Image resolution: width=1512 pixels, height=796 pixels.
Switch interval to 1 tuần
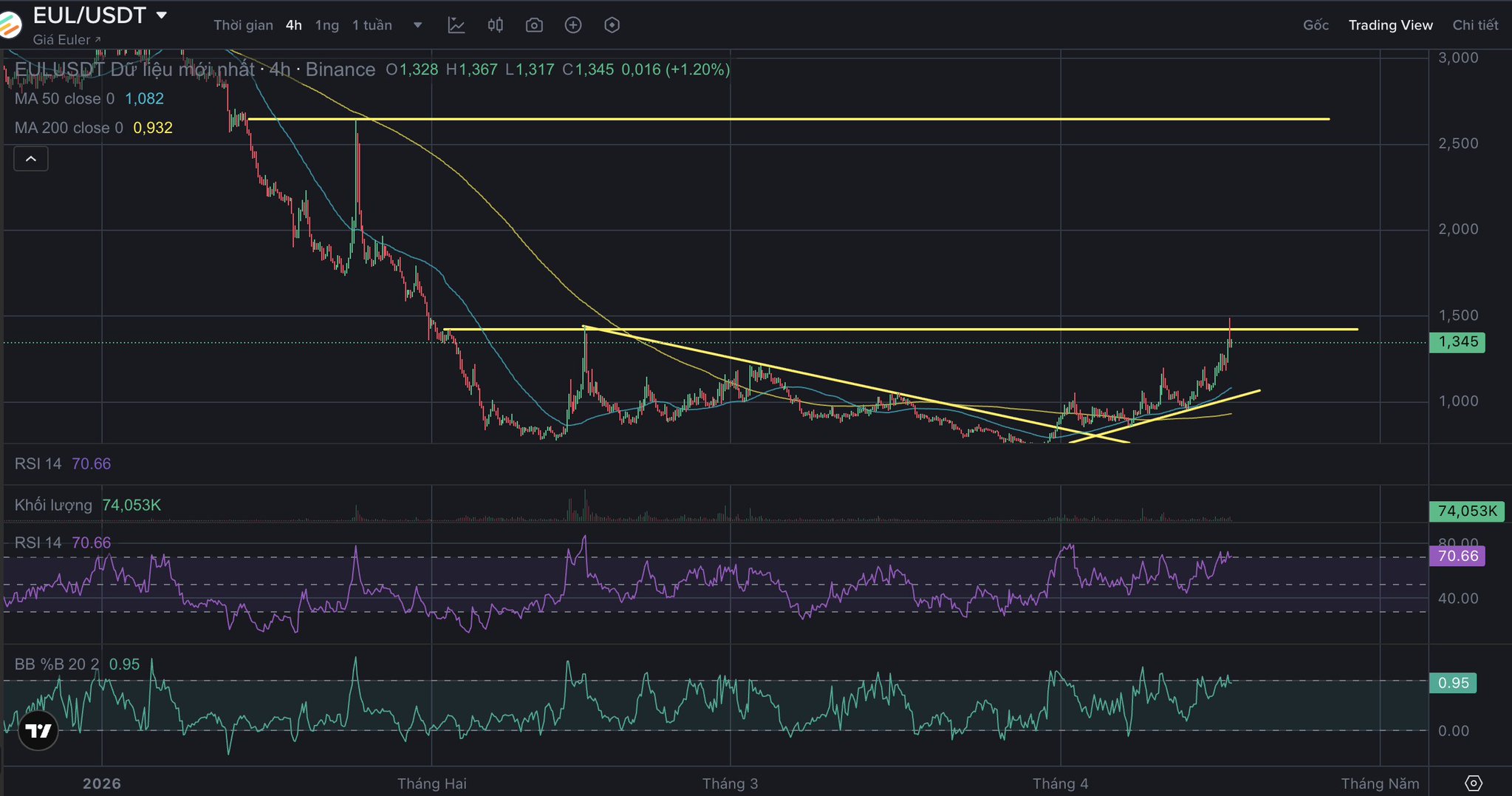(372, 25)
